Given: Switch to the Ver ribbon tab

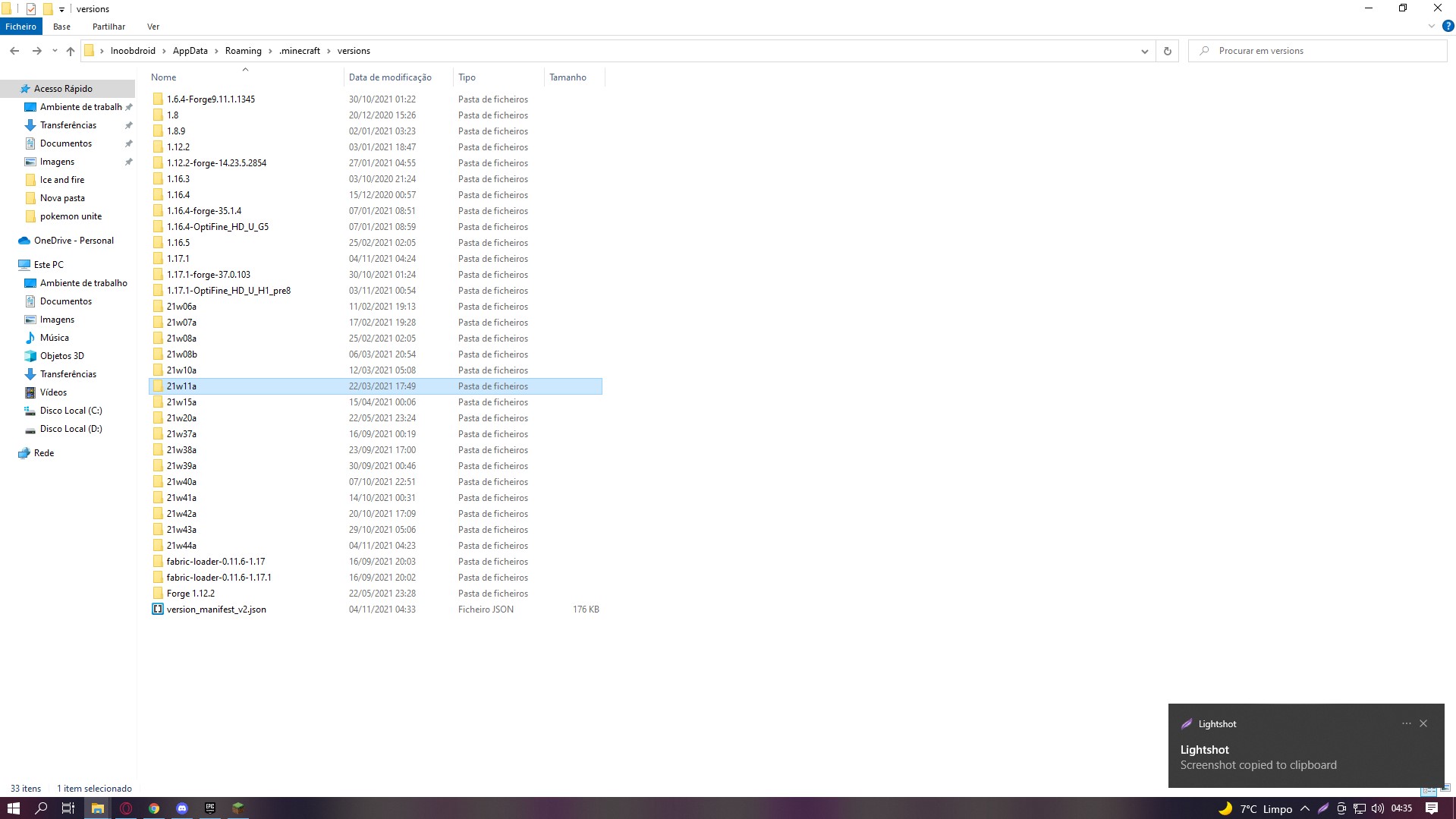Looking at the screenshot, I should tap(153, 27).
